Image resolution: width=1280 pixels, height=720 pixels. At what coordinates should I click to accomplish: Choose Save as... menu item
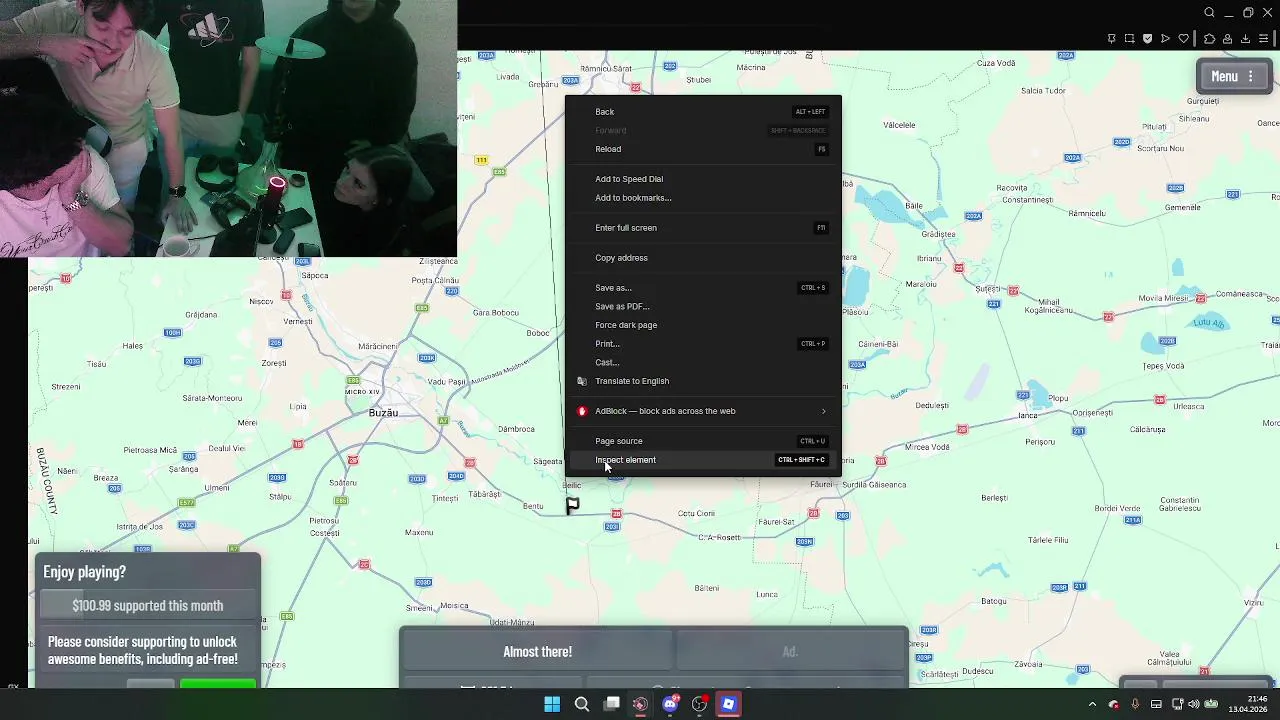coord(703,288)
